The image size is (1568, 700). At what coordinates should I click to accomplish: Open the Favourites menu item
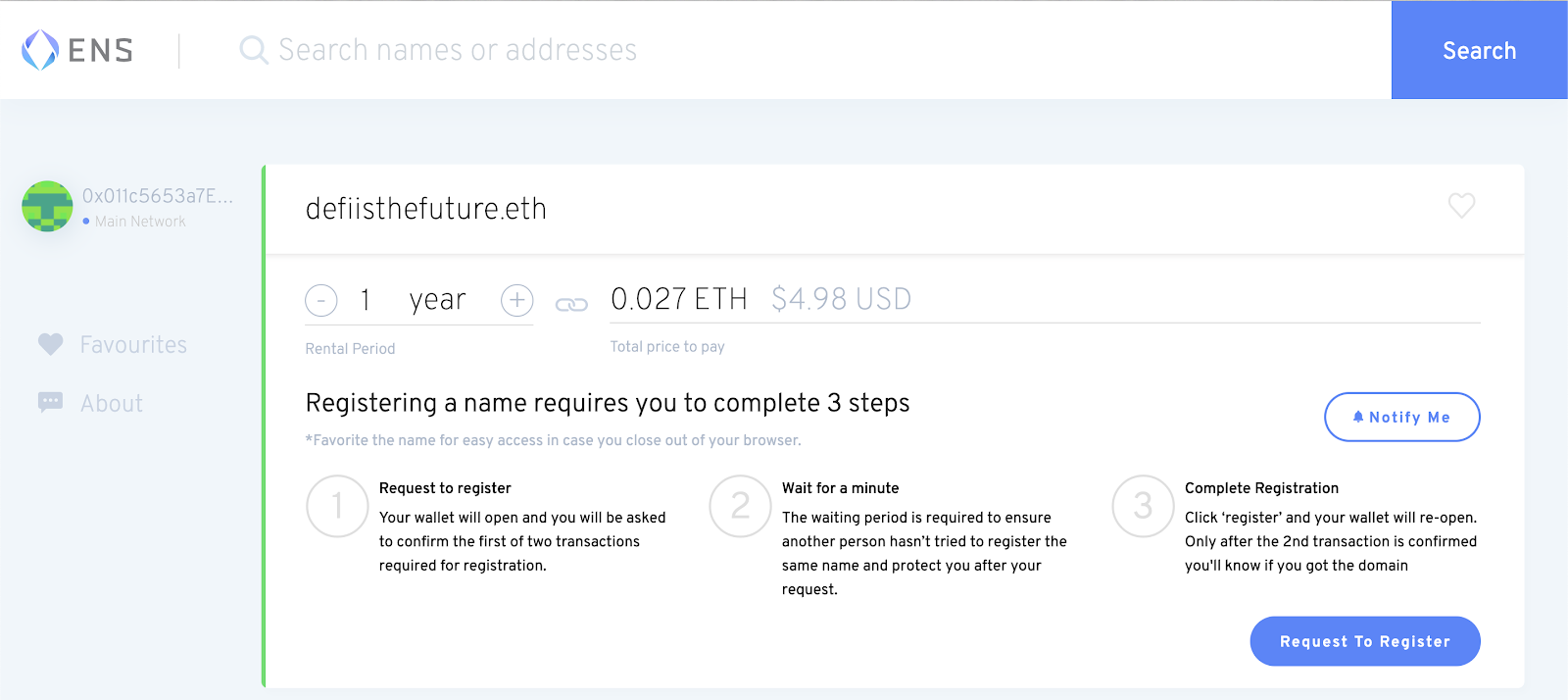coord(133,345)
